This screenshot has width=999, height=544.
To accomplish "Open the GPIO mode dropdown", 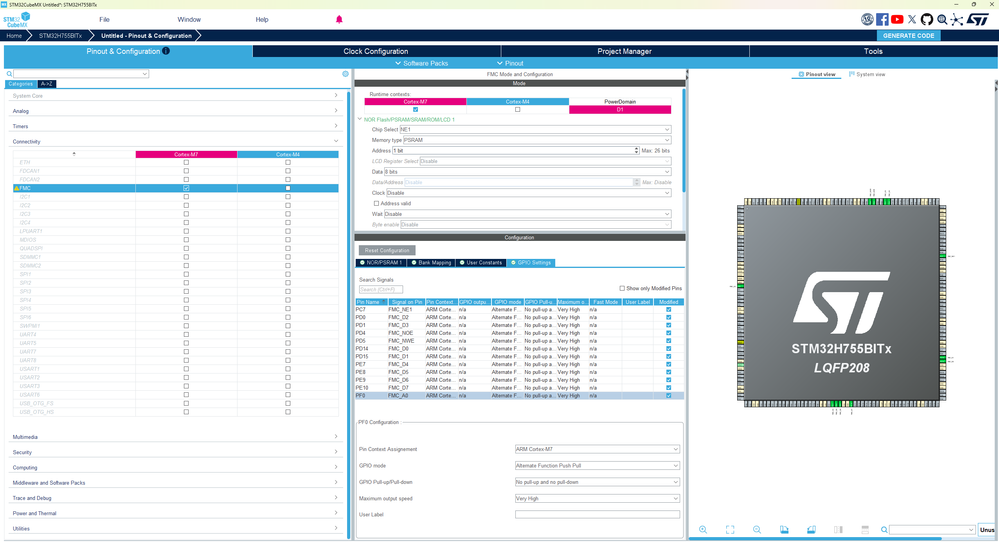I will coord(597,466).
